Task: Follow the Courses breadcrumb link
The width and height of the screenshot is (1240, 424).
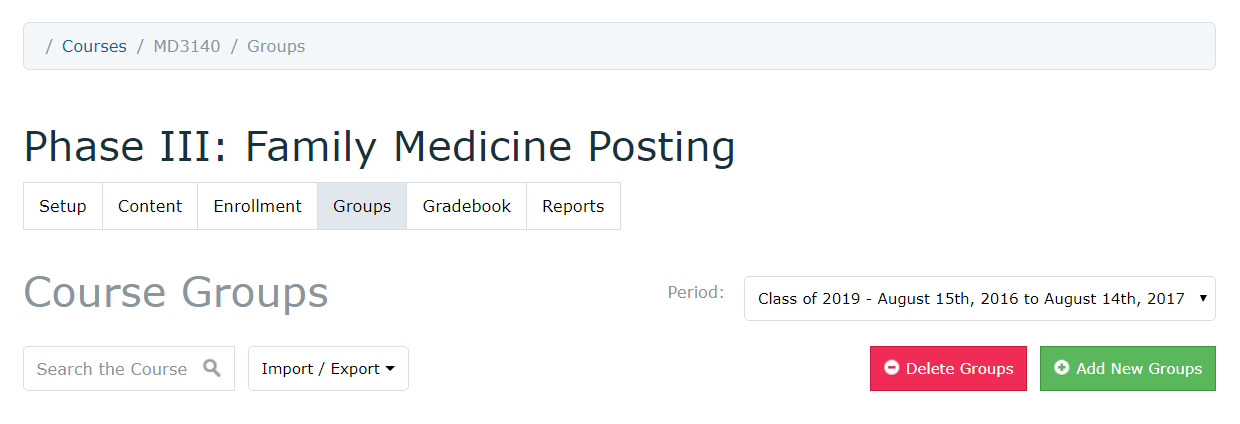Action: [x=94, y=46]
